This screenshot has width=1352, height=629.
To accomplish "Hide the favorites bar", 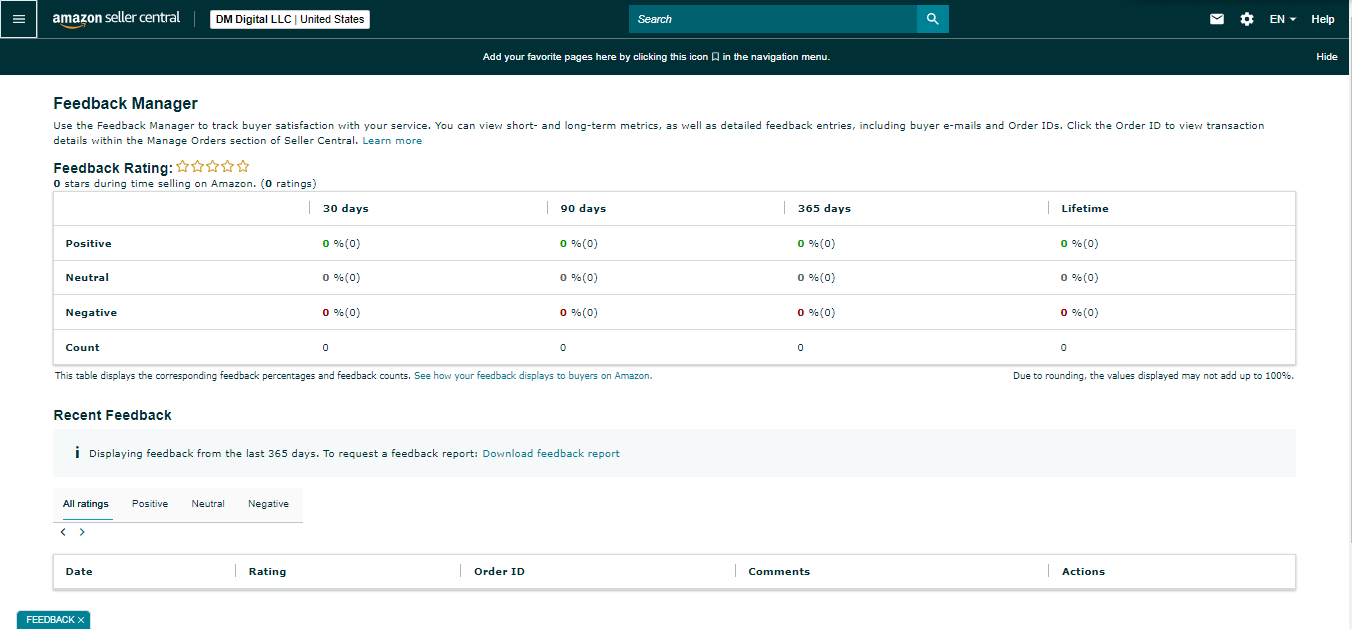I will (x=1327, y=57).
